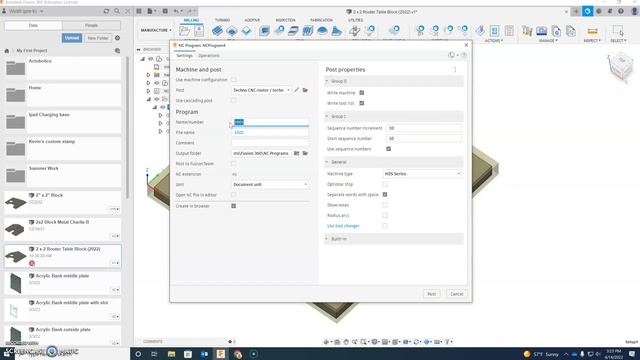The width and height of the screenshot is (640, 360).
Task: Collapse the General group
Action: click(x=327, y=162)
